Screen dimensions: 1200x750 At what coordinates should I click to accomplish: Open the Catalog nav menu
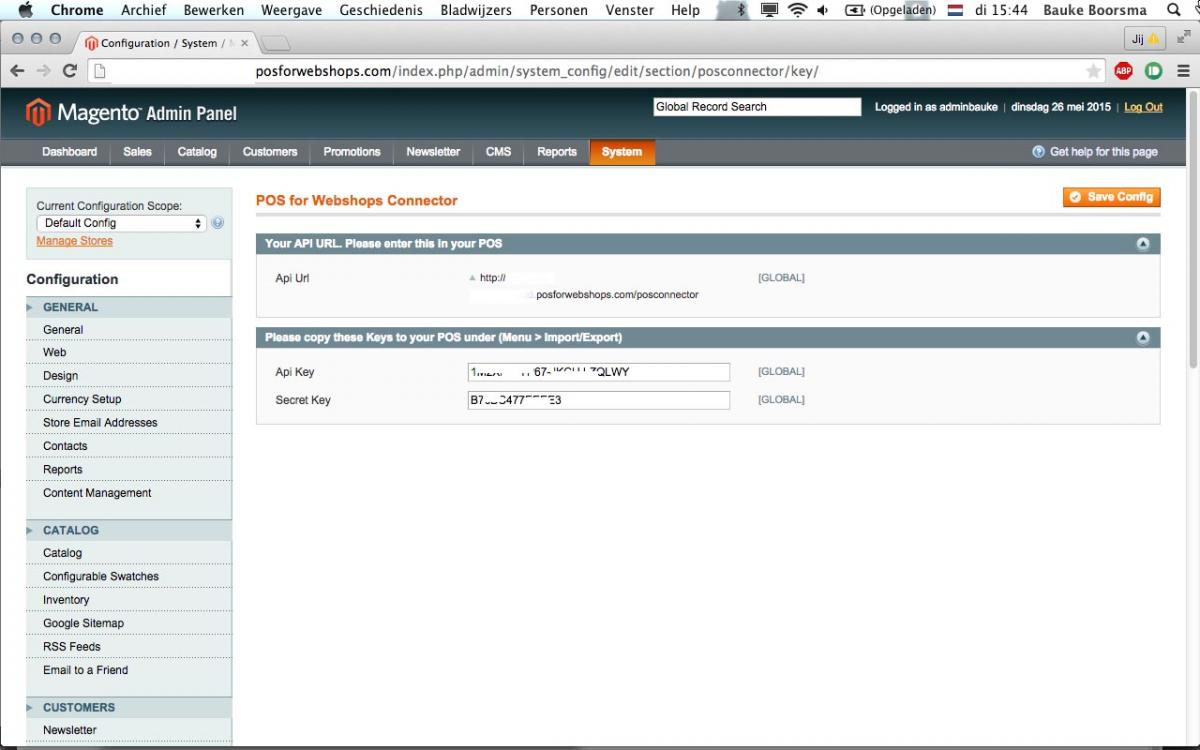[197, 152]
